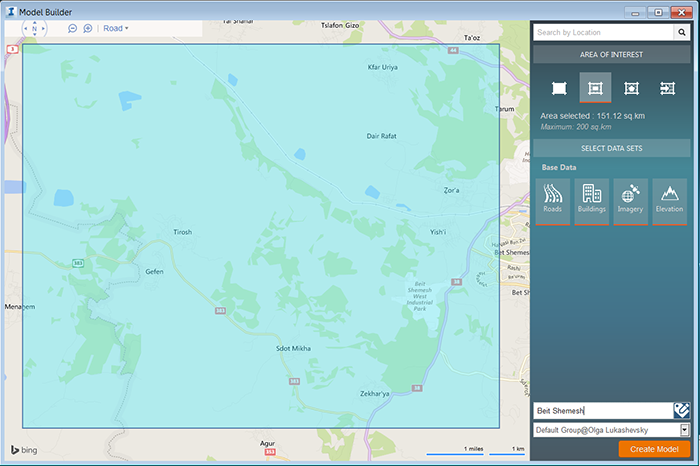
Task: Select the full map extent area tool
Action: [559, 88]
